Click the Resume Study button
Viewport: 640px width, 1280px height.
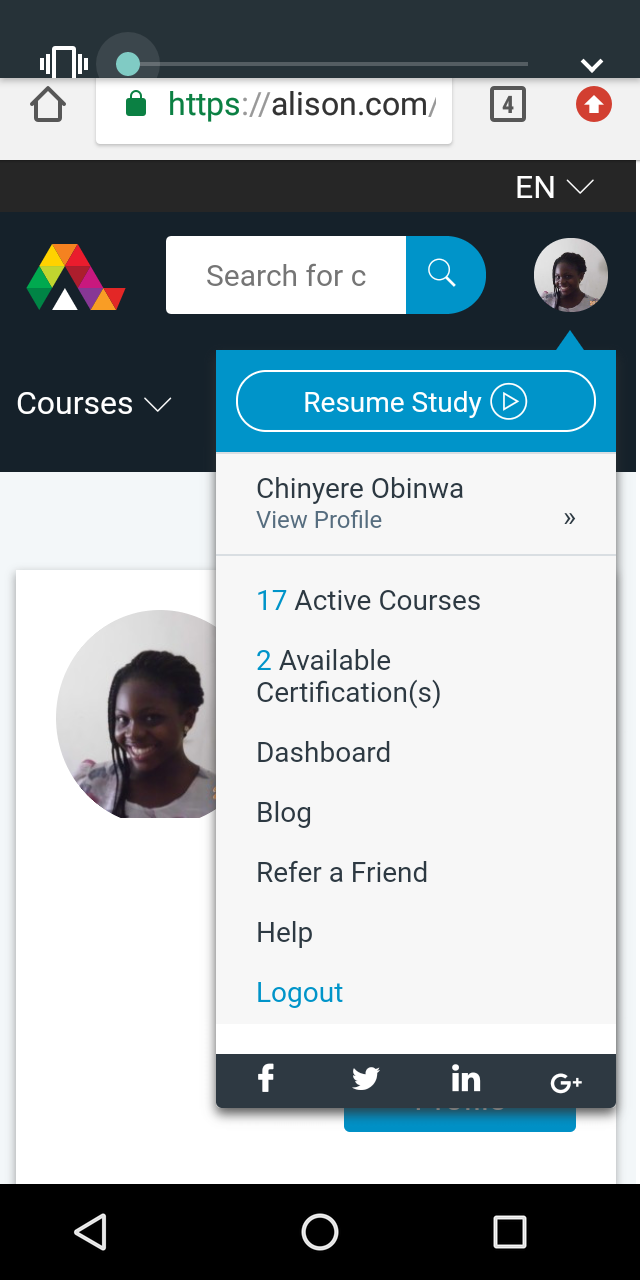pyautogui.click(x=415, y=402)
